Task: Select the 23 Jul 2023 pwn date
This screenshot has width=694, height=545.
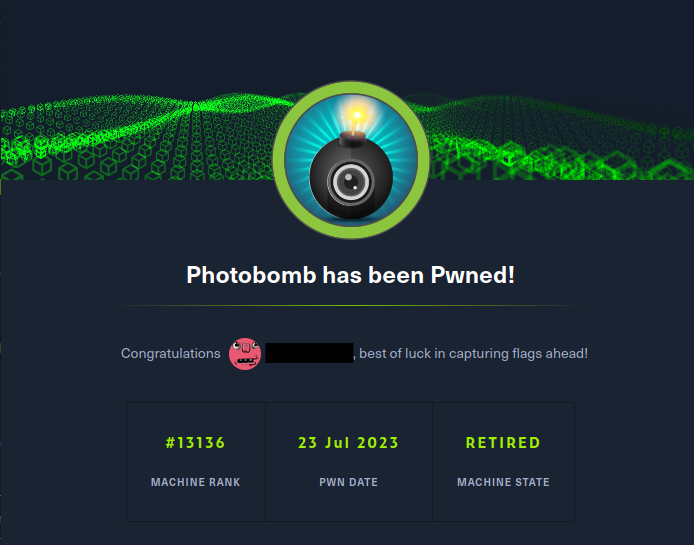Action: (348, 443)
